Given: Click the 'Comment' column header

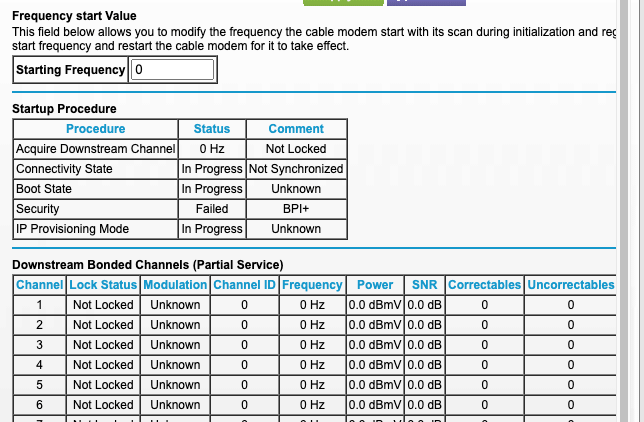Looking at the screenshot, I should [296, 129].
